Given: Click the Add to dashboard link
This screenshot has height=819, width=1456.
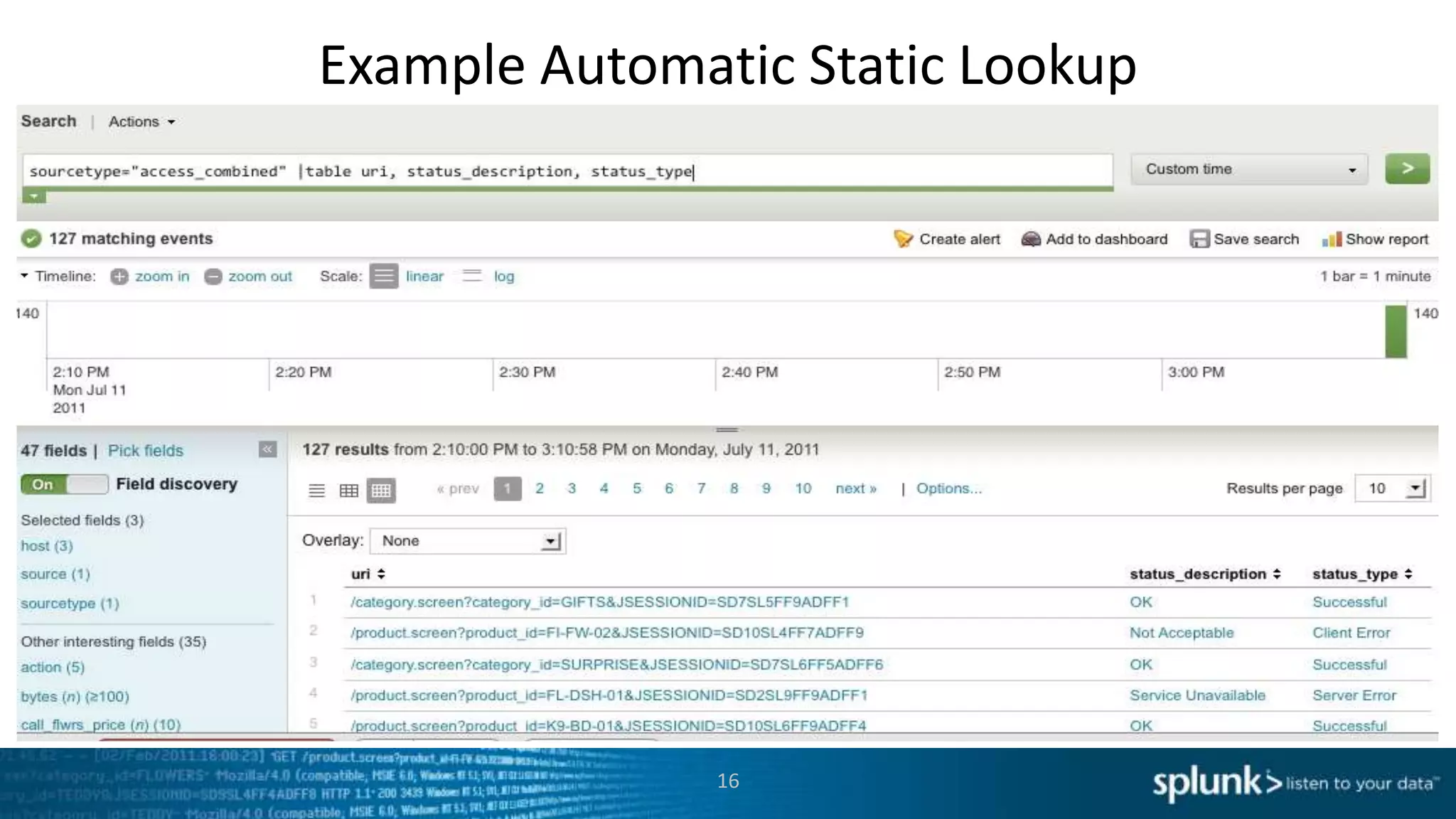Looking at the screenshot, I should pyautogui.click(x=1106, y=240).
